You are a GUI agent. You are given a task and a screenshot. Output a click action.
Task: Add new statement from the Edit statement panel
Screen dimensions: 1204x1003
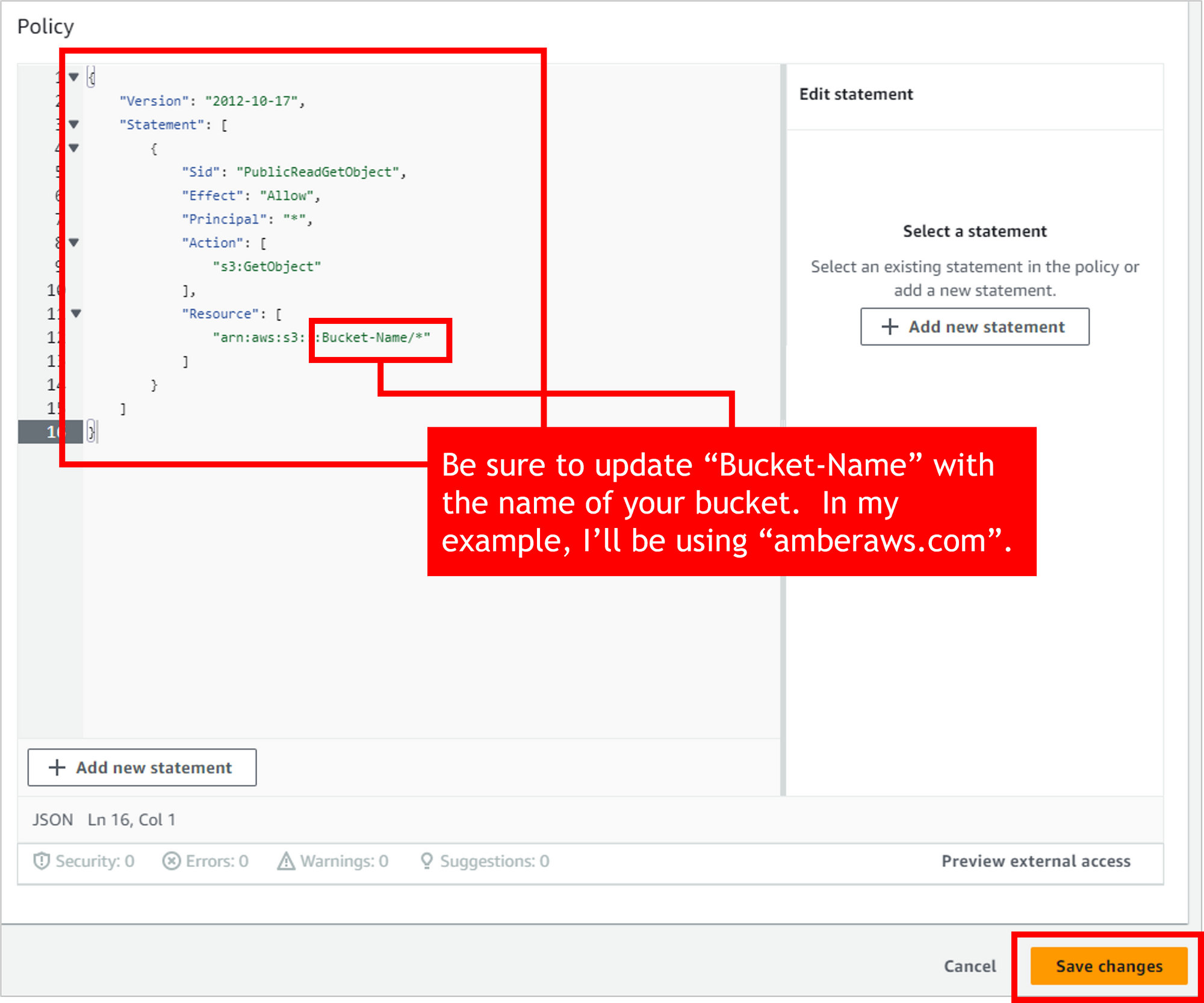click(975, 327)
